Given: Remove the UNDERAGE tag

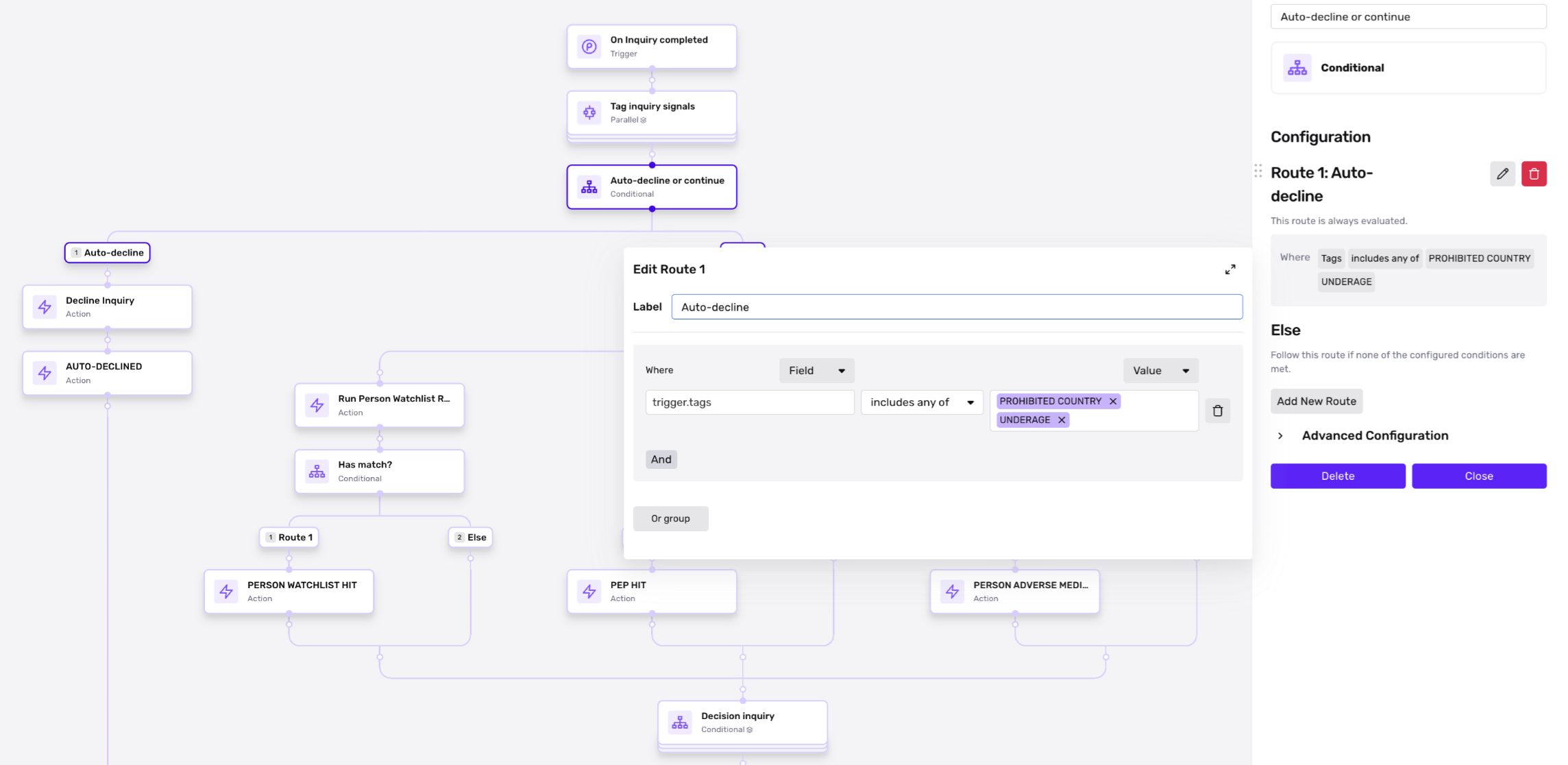Looking at the screenshot, I should [1061, 420].
